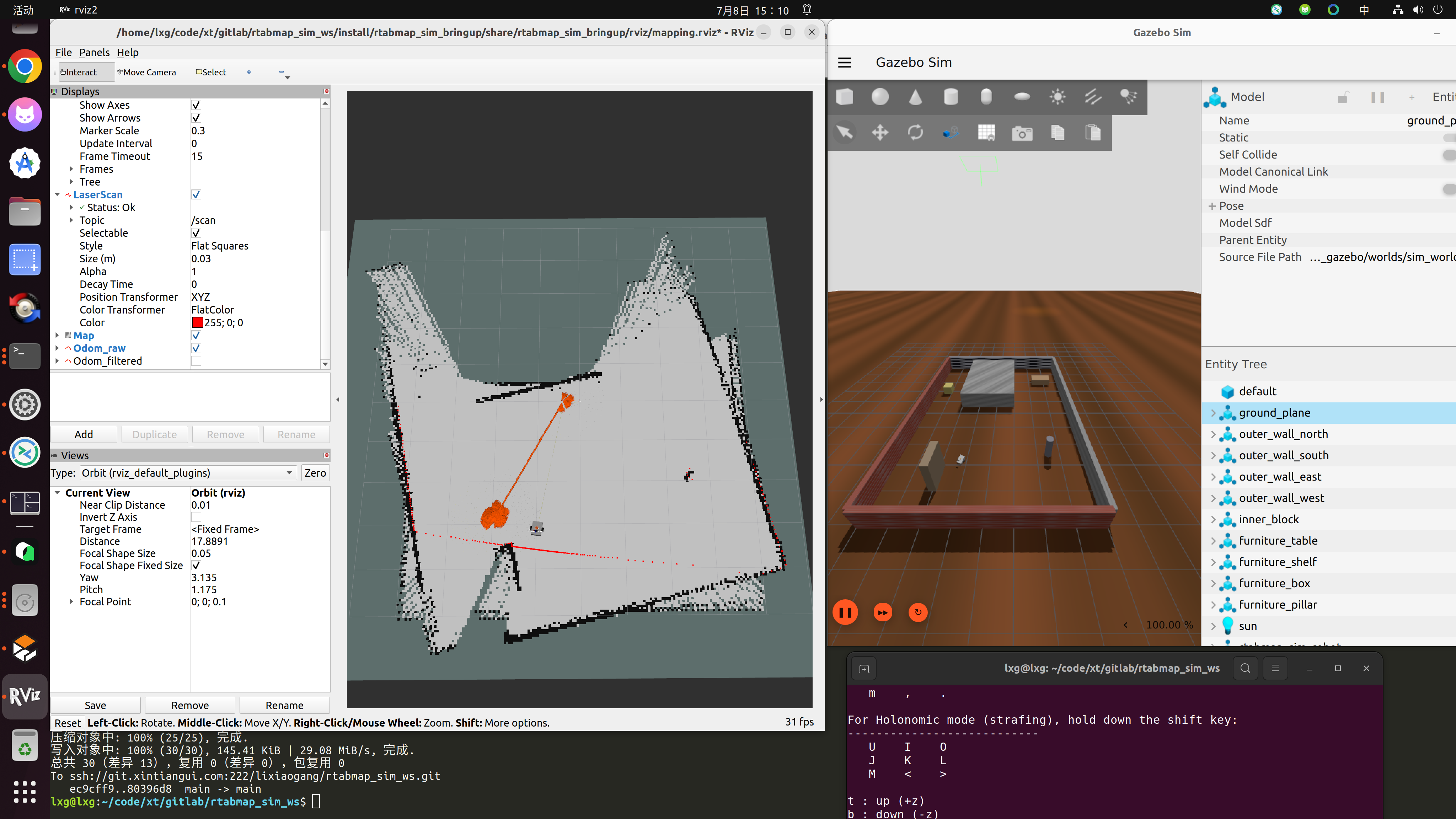Expand the Pose section in Gazebo

point(1212,206)
